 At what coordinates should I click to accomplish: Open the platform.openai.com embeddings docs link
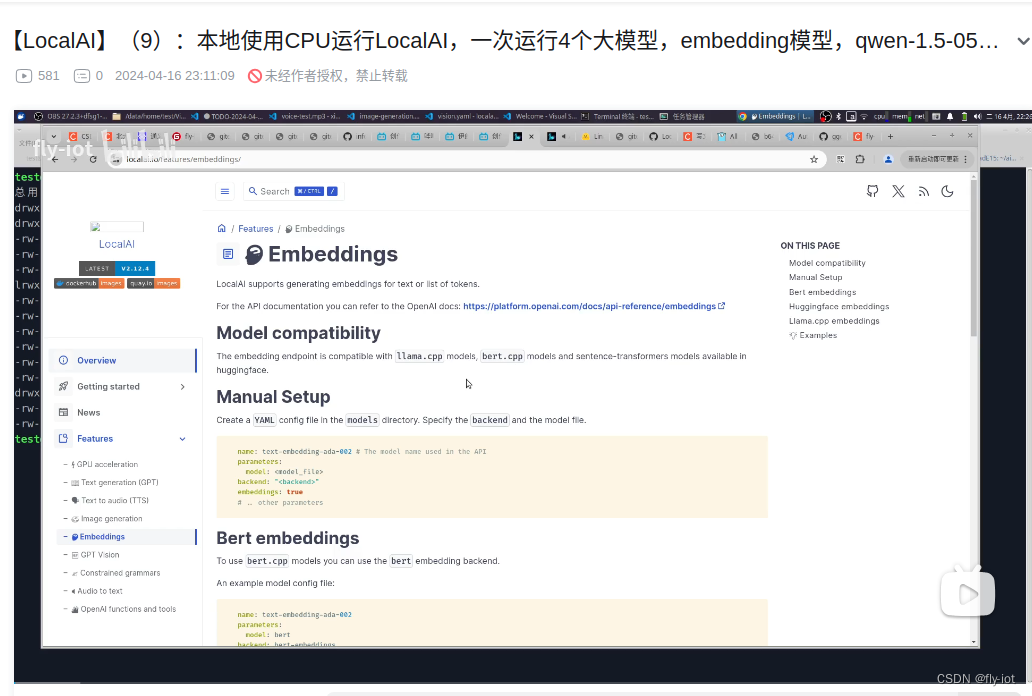(594, 306)
